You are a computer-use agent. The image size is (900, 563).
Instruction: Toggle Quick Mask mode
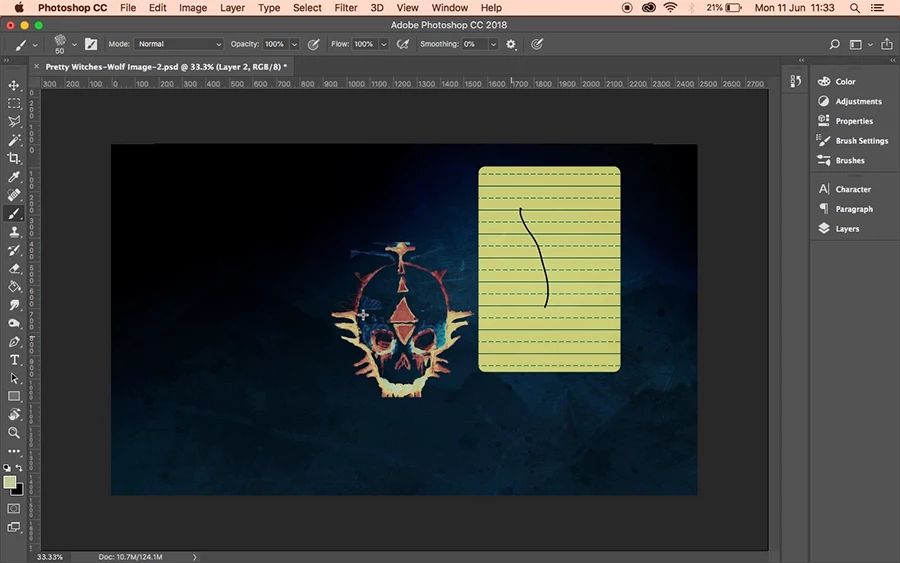(14, 508)
